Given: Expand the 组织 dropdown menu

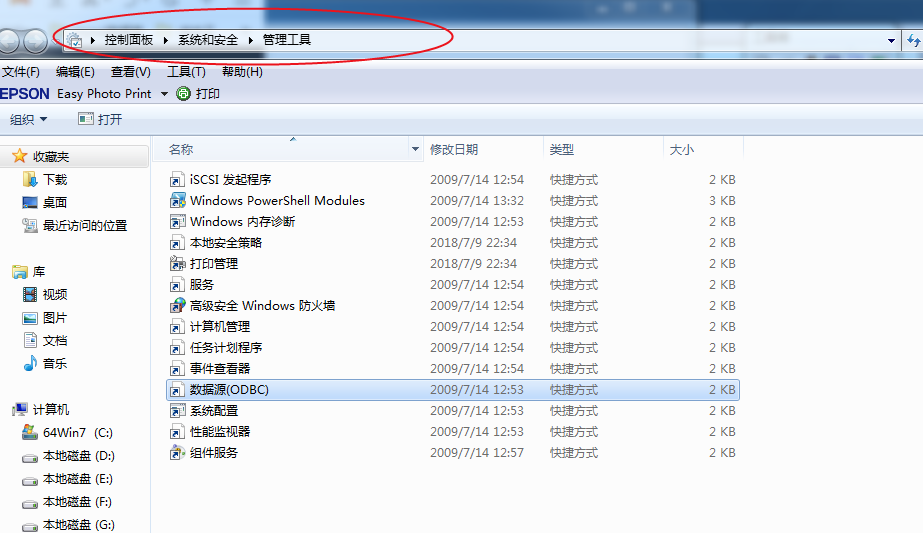Looking at the screenshot, I should [x=28, y=120].
